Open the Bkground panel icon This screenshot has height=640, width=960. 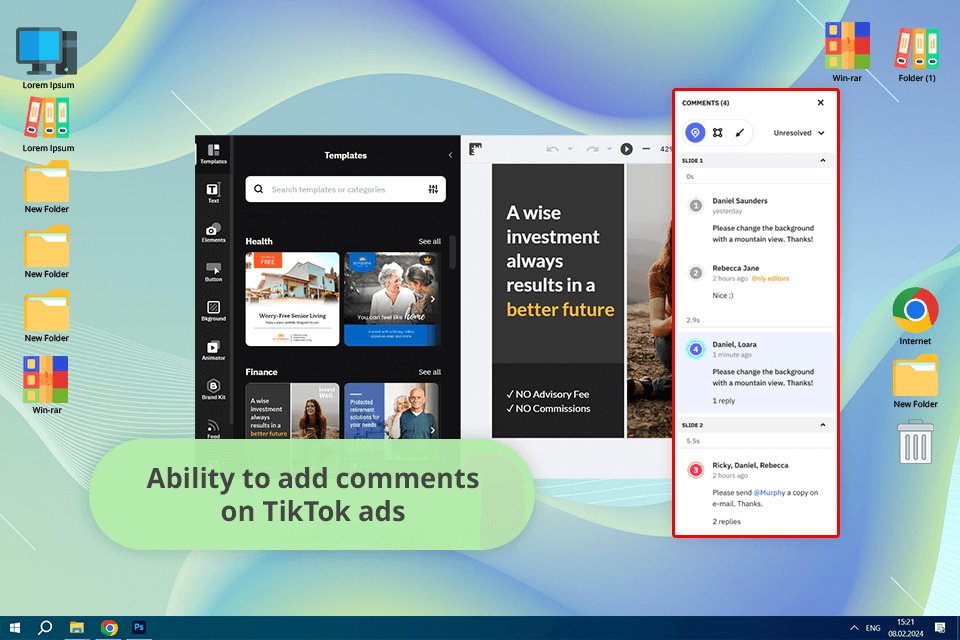click(x=213, y=310)
